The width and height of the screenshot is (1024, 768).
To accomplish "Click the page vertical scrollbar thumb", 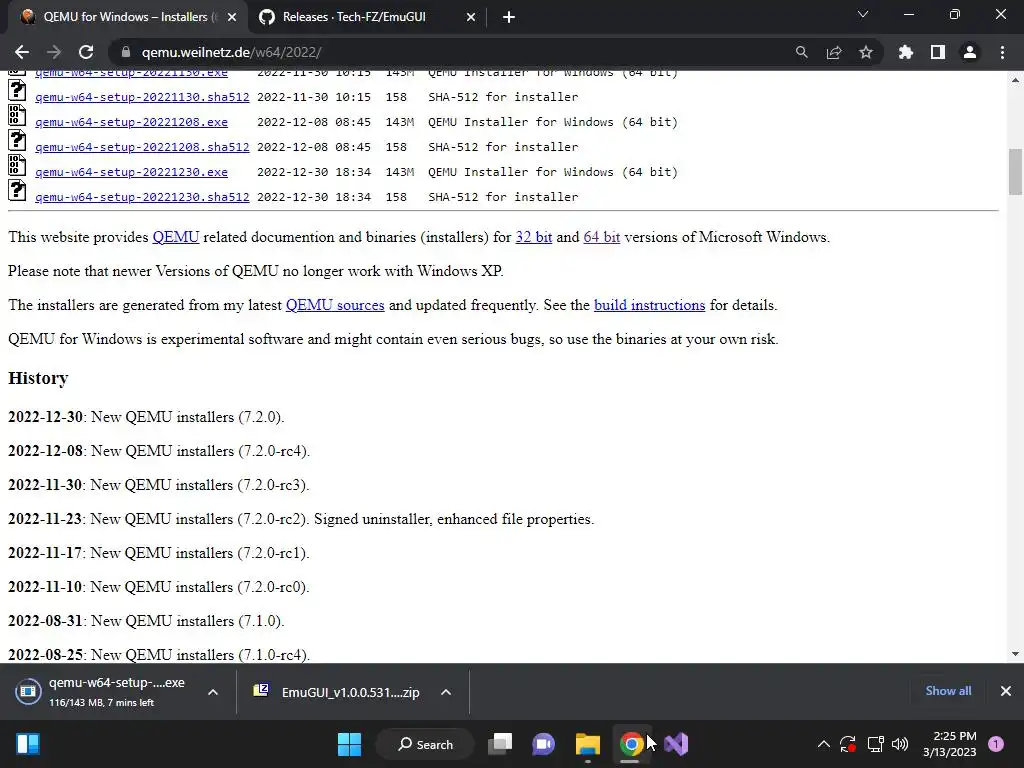I will pyautogui.click(x=1015, y=172).
